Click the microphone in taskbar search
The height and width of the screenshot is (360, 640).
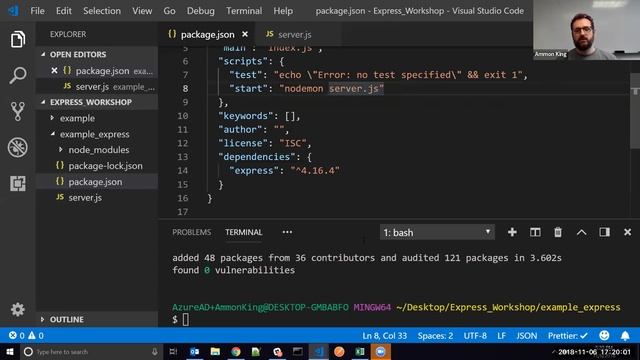pyautogui.click(x=155, y=351)
